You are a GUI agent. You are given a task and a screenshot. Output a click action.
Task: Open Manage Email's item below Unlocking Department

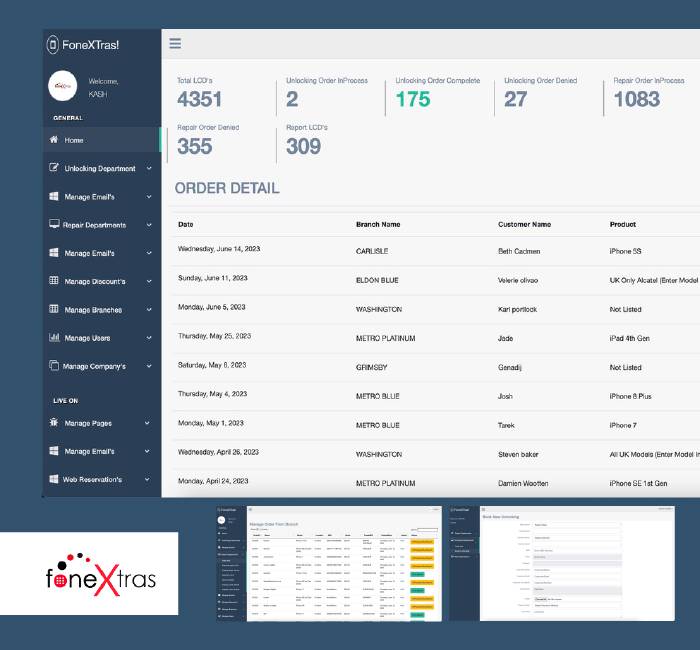tap(89, 197)
